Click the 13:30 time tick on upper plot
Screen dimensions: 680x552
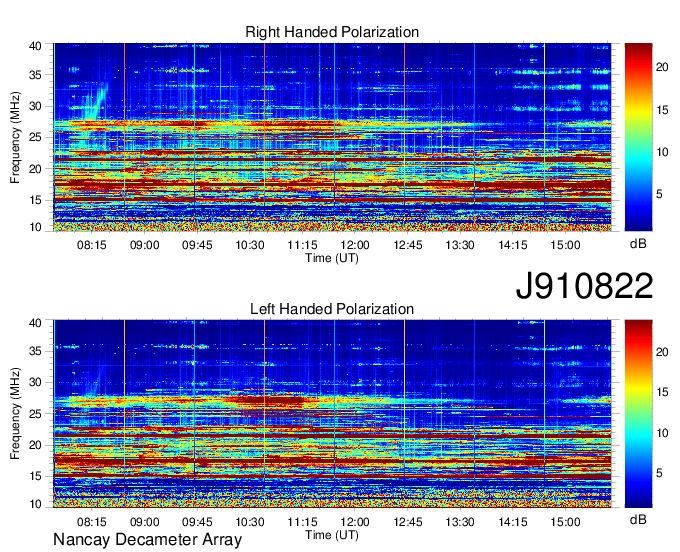pos(460,245)
